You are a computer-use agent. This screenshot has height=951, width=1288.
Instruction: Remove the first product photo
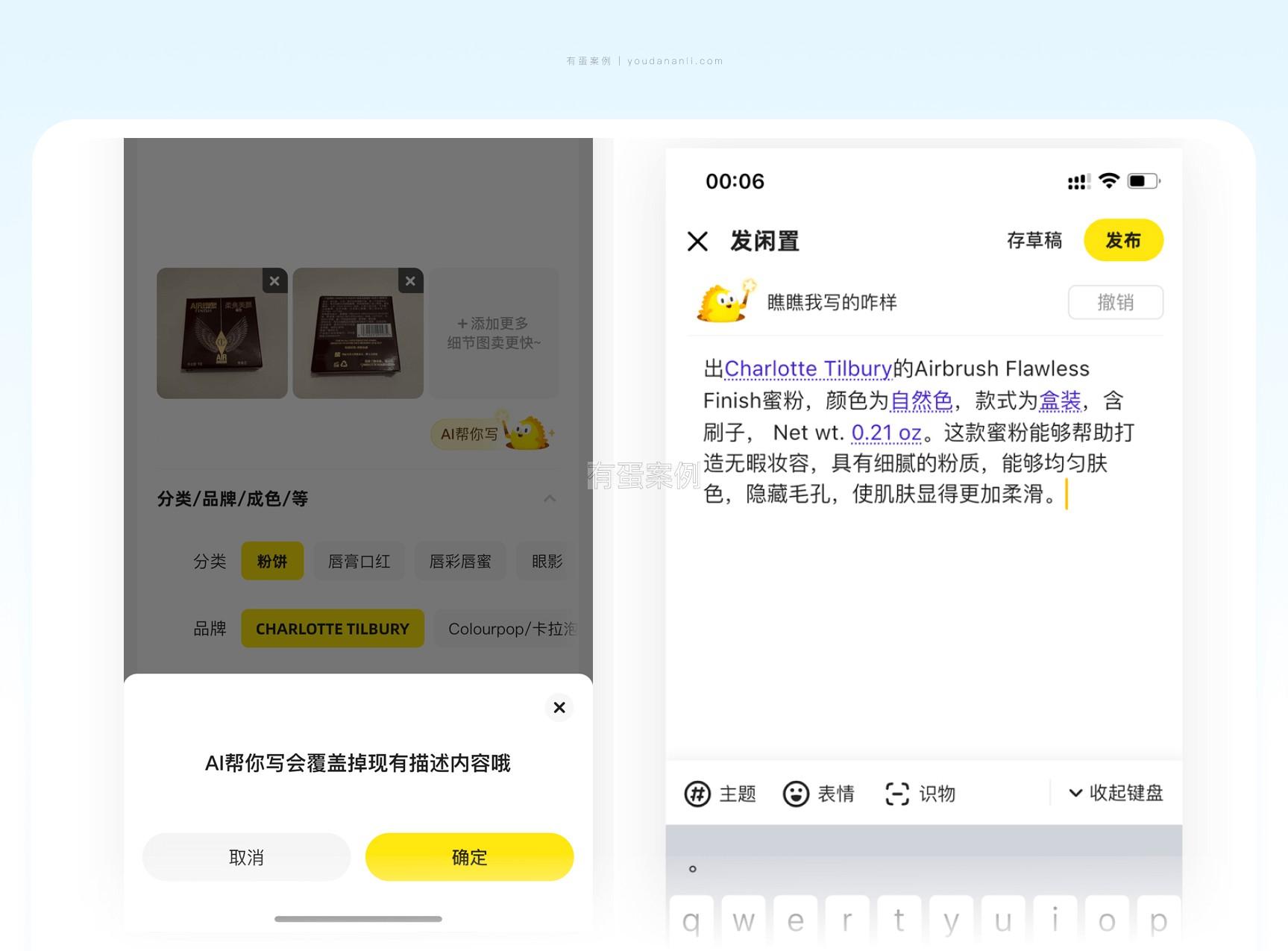click(274, 281)
